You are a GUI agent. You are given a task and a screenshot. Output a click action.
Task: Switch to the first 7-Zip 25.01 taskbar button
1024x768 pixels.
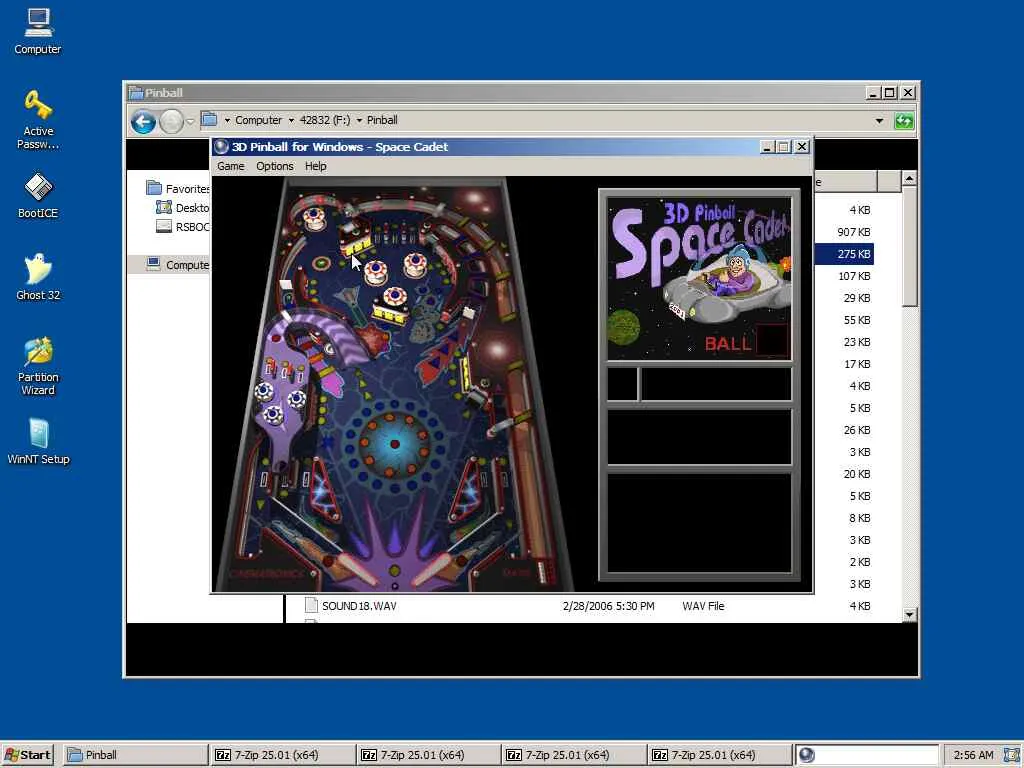(x=282, y=755)
